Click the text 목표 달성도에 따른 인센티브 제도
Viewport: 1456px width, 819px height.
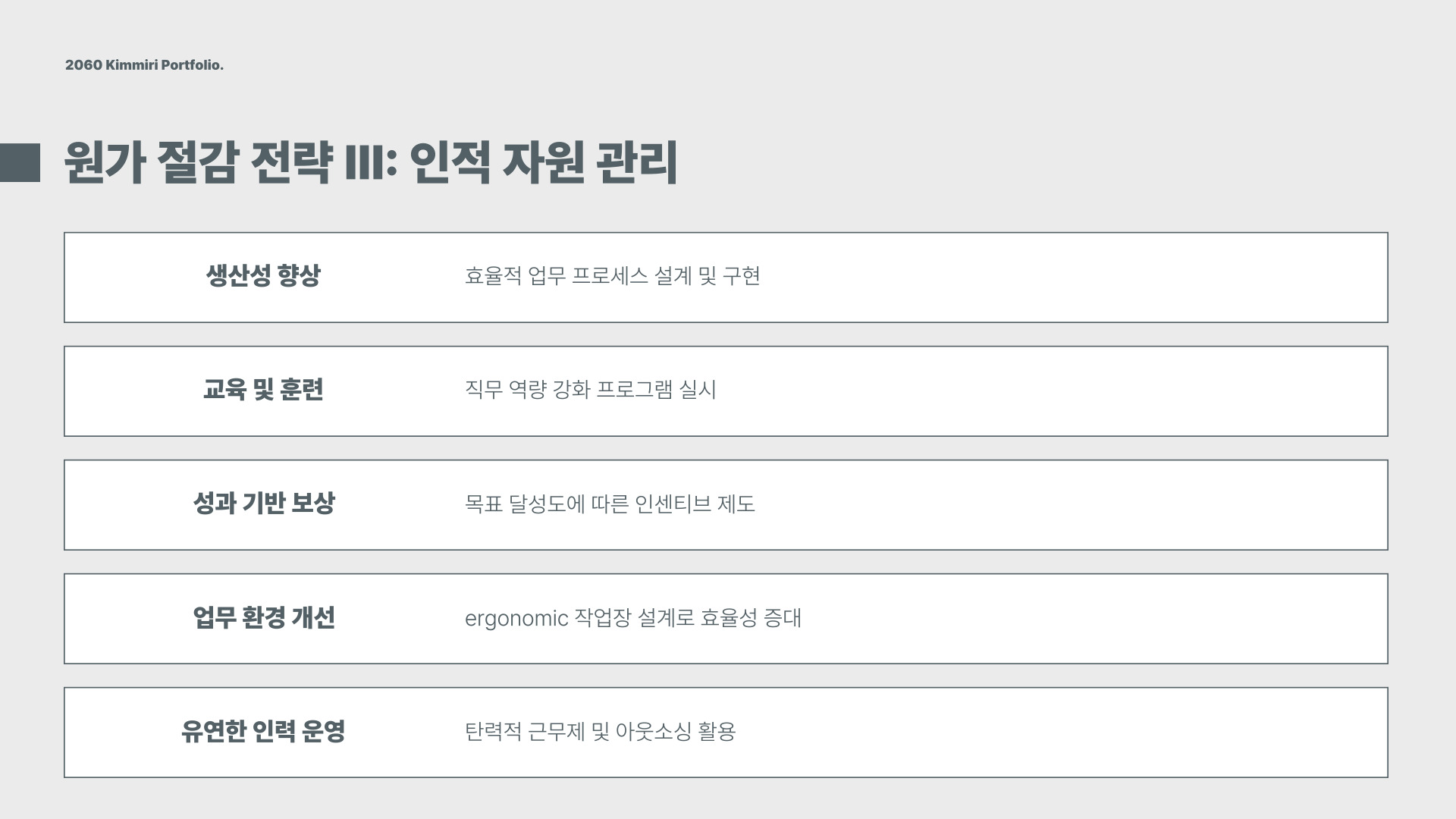(x=610, y=504)
